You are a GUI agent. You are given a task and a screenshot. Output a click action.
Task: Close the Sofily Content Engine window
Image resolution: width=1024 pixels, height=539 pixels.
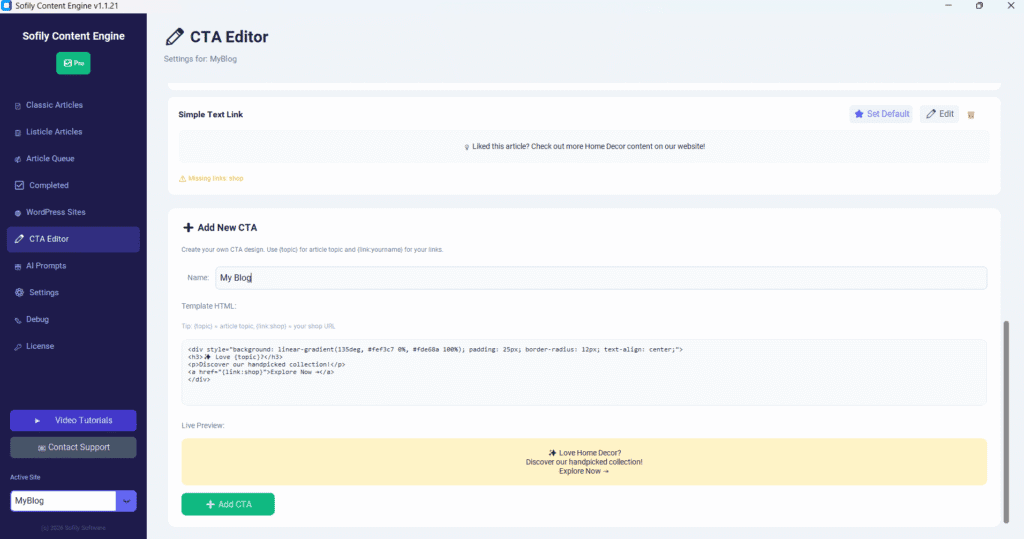[x=1011, y=6]
